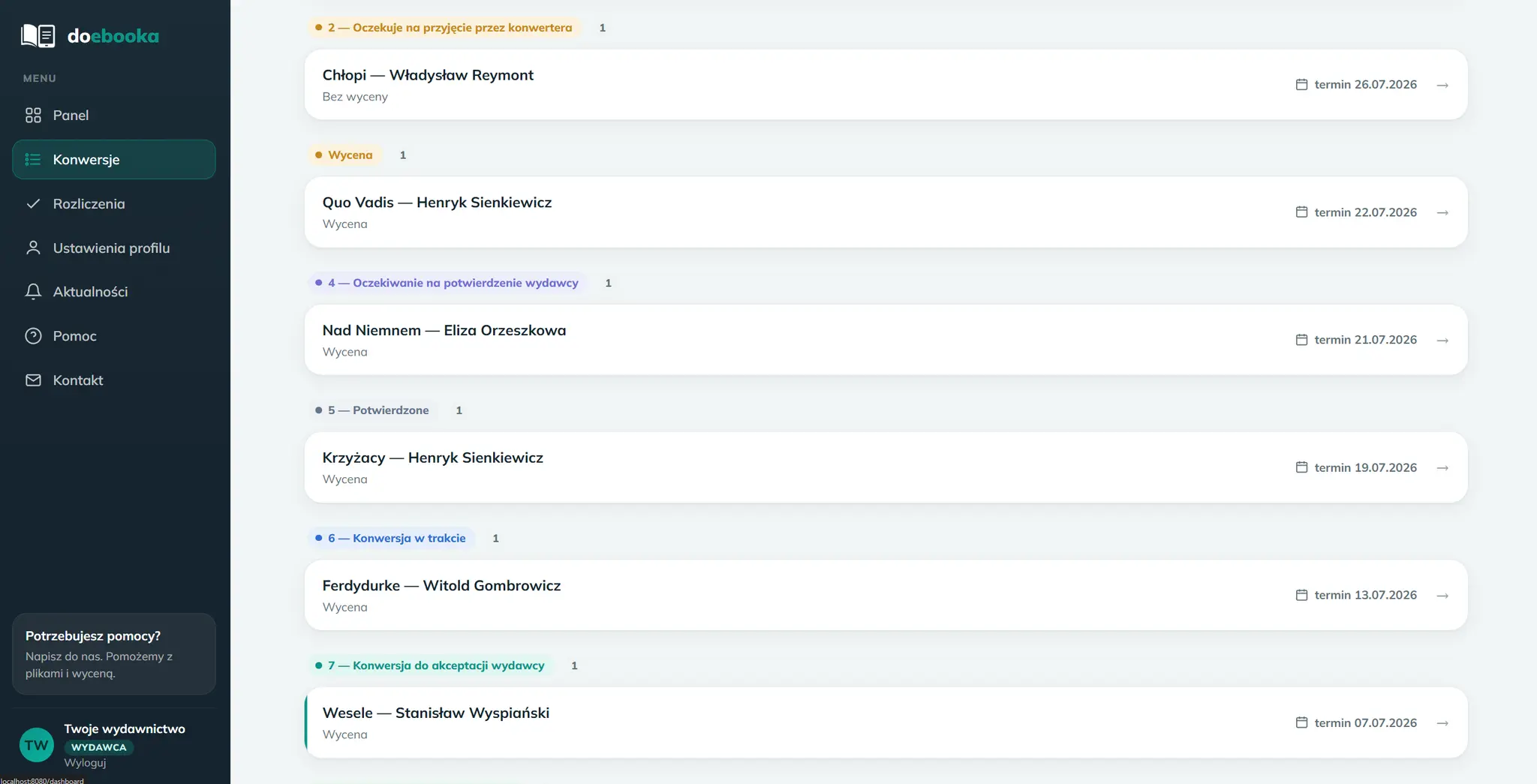Click the arrow on the Ferdydurke card

pyautogui.click(x=1442, y=595)
